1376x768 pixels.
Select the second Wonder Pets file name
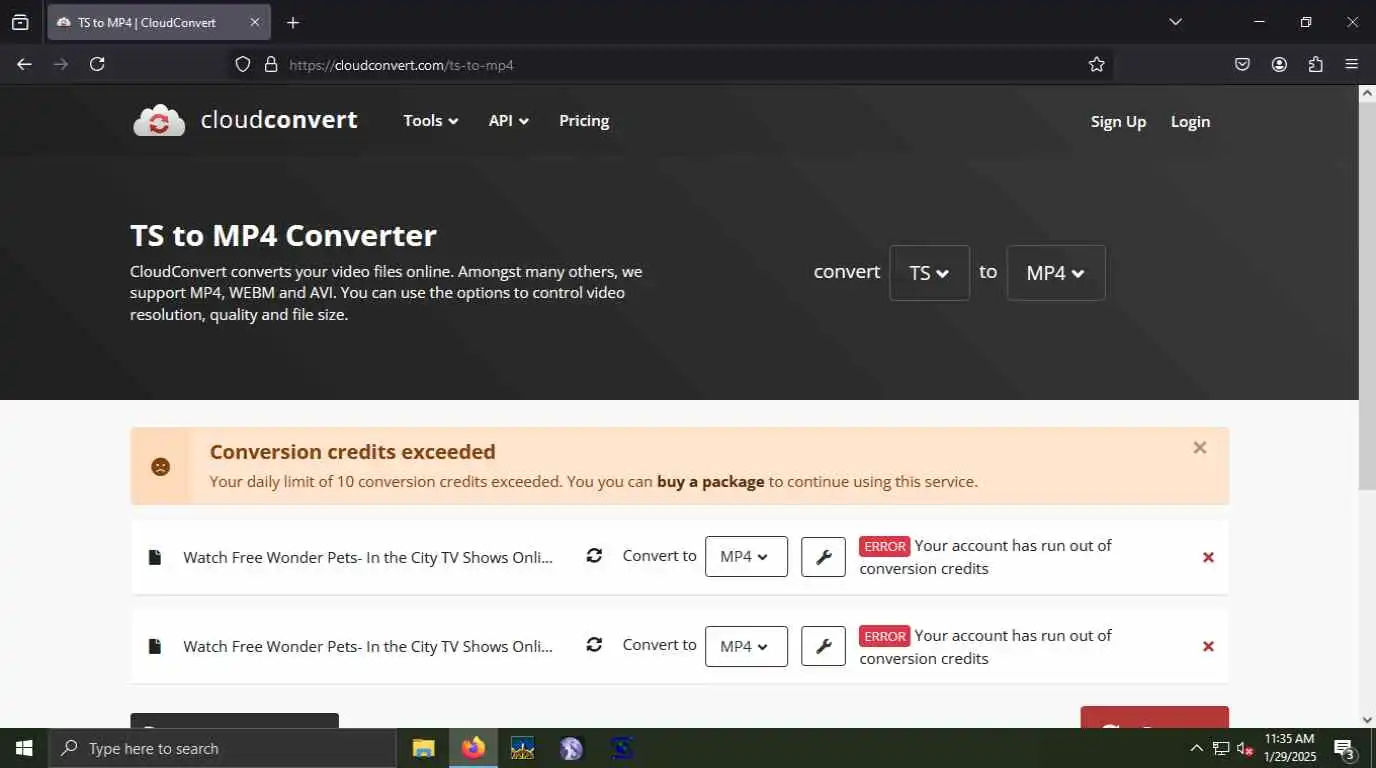368,646
